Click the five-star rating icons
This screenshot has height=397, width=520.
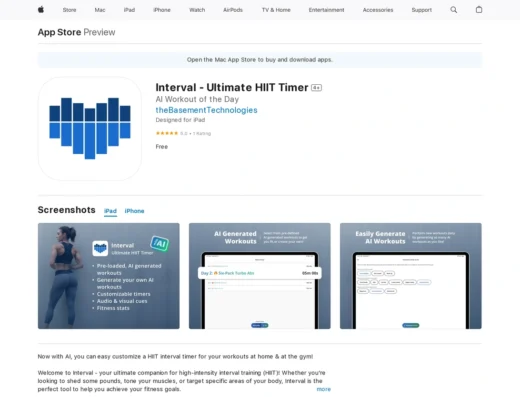point(167,133)
